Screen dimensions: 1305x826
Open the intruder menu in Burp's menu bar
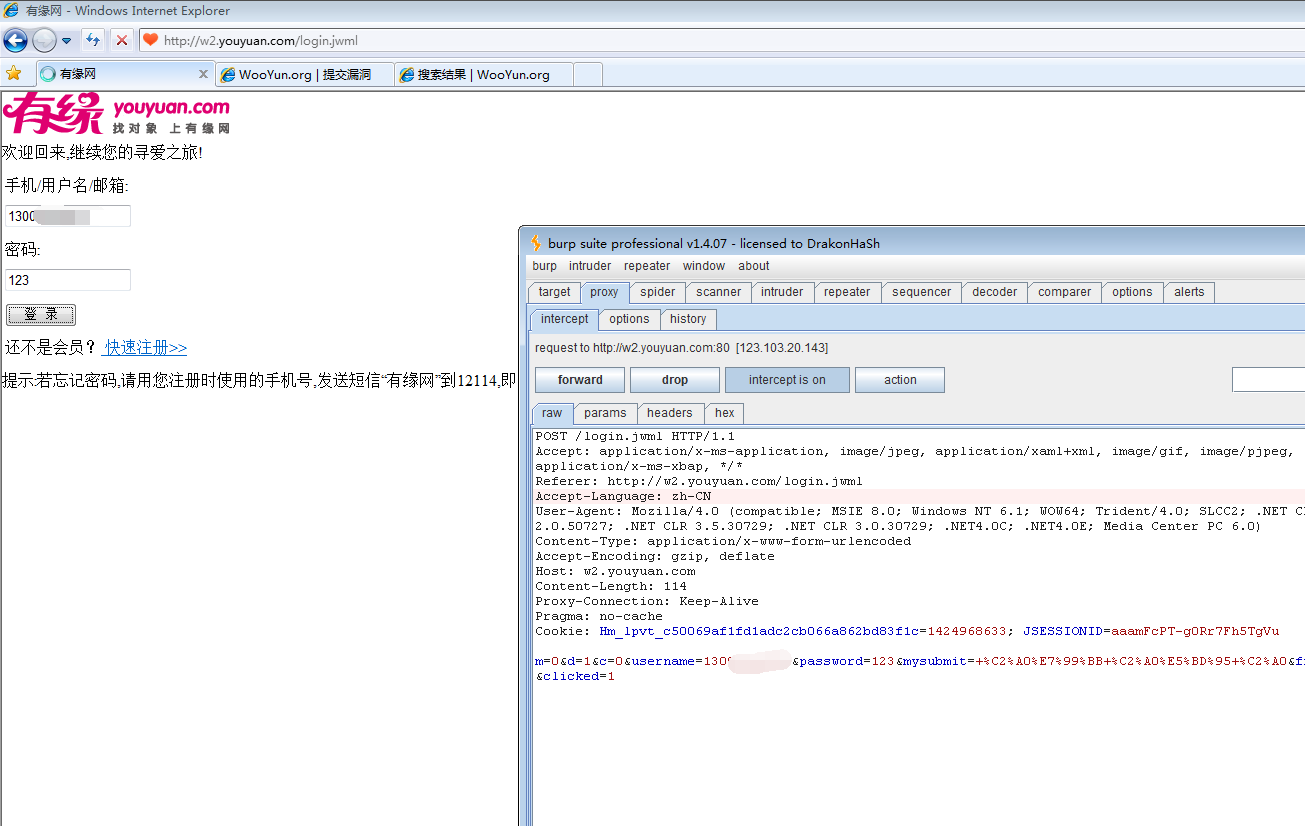(590, 266)
